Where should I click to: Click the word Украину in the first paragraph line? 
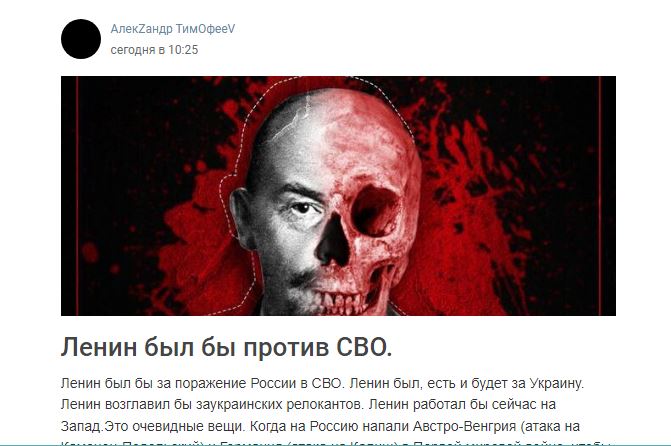pos(556,384)
